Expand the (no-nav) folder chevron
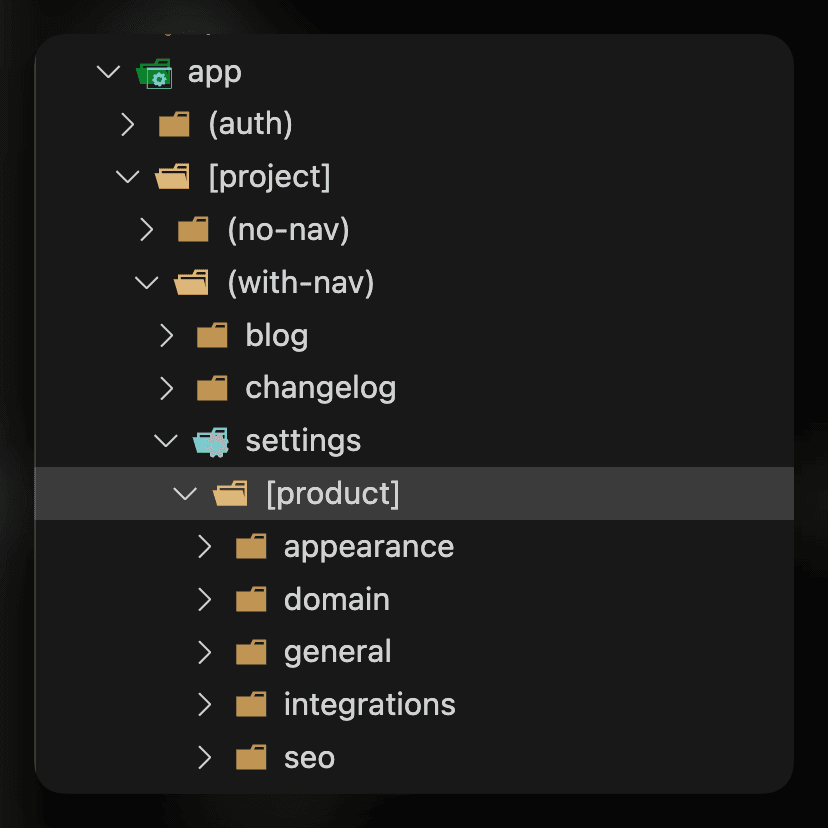 (x=147, y=231)
